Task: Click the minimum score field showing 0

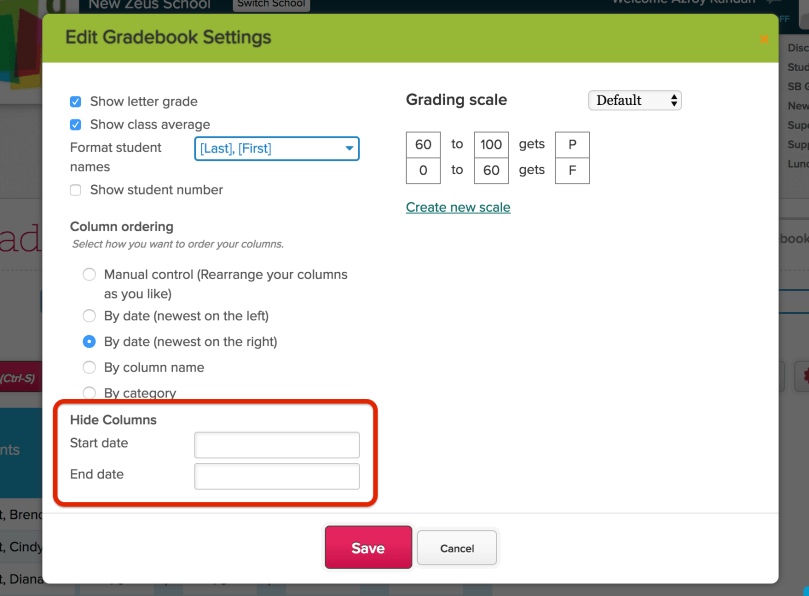Action: pos(423,170)
